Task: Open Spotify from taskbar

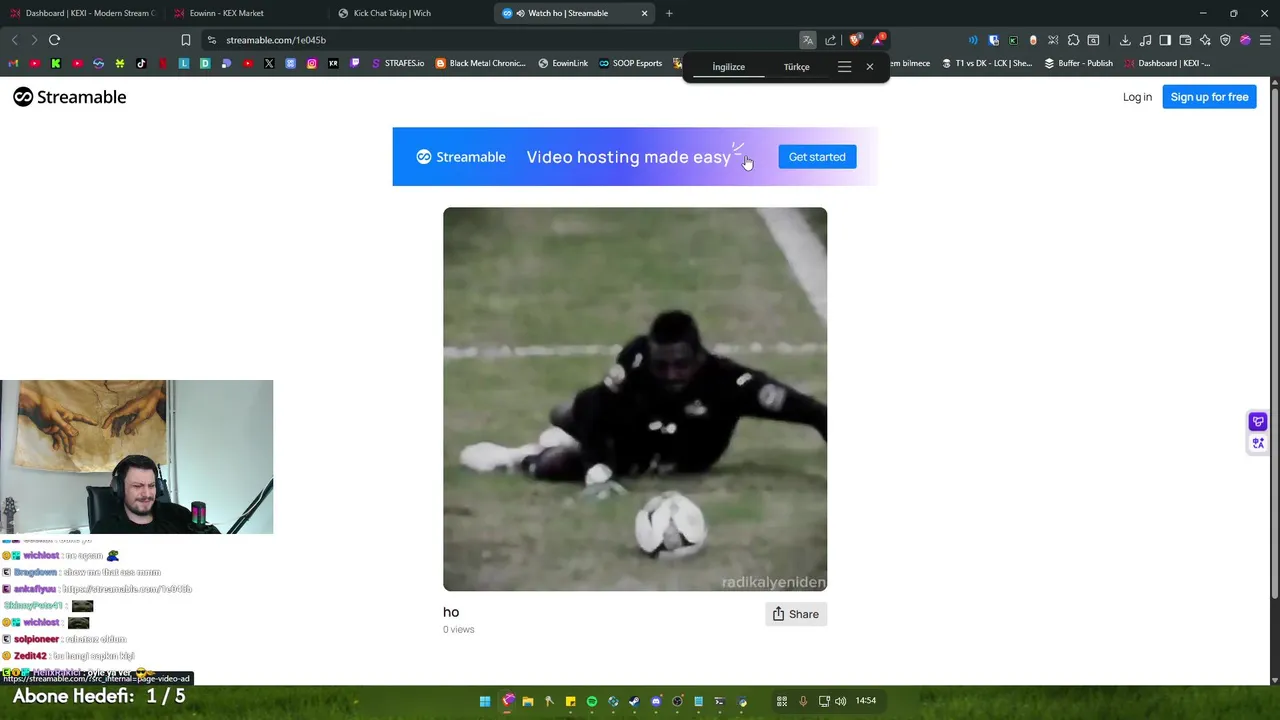Action: [592, 701]
